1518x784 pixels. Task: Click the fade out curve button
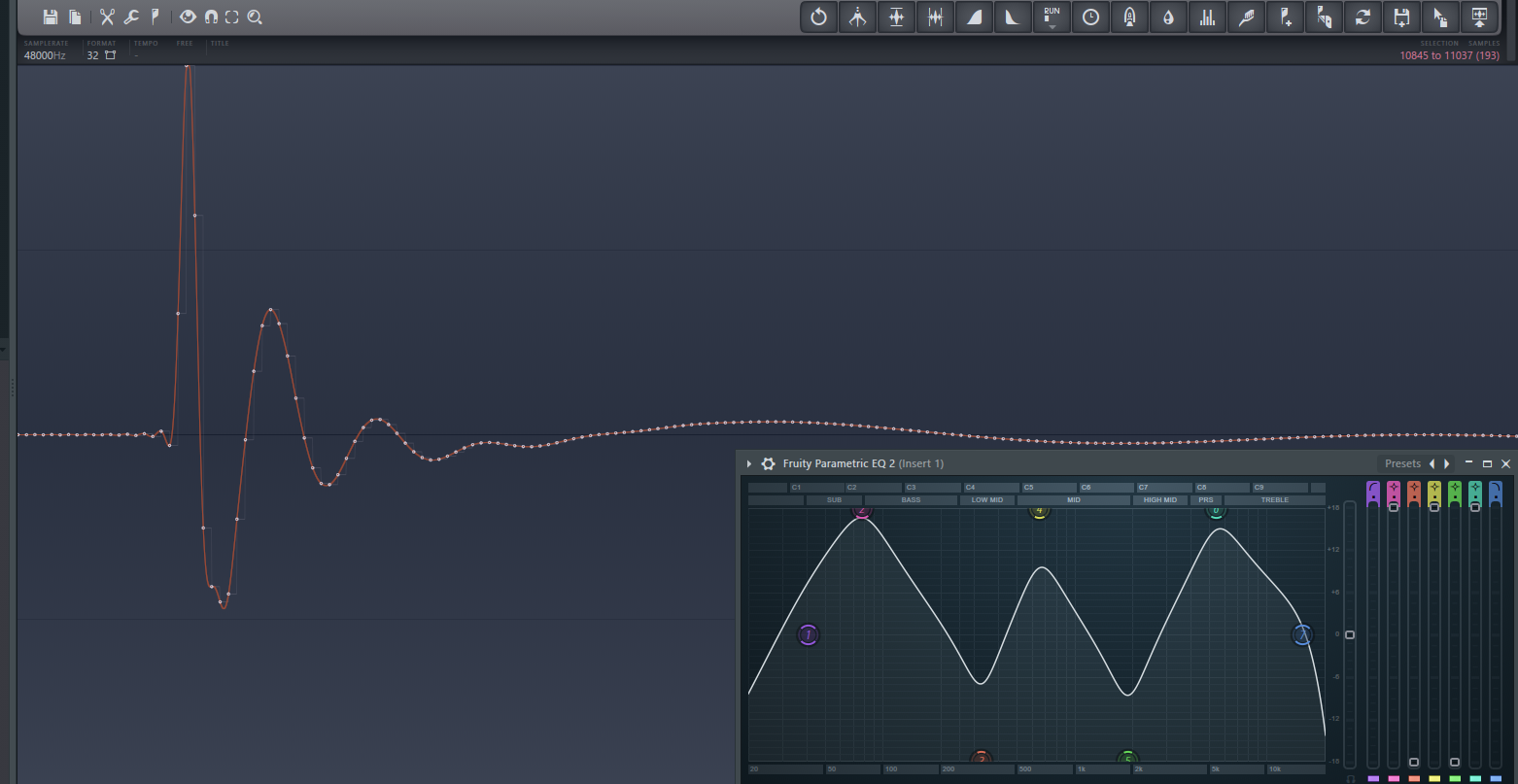(x=1013, y=17)
